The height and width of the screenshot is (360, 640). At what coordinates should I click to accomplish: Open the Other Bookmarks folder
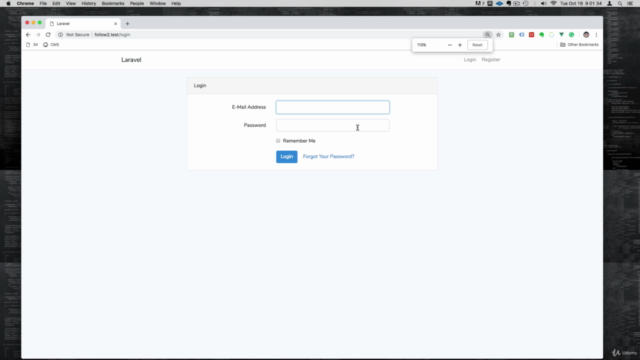tap(579, 44)
